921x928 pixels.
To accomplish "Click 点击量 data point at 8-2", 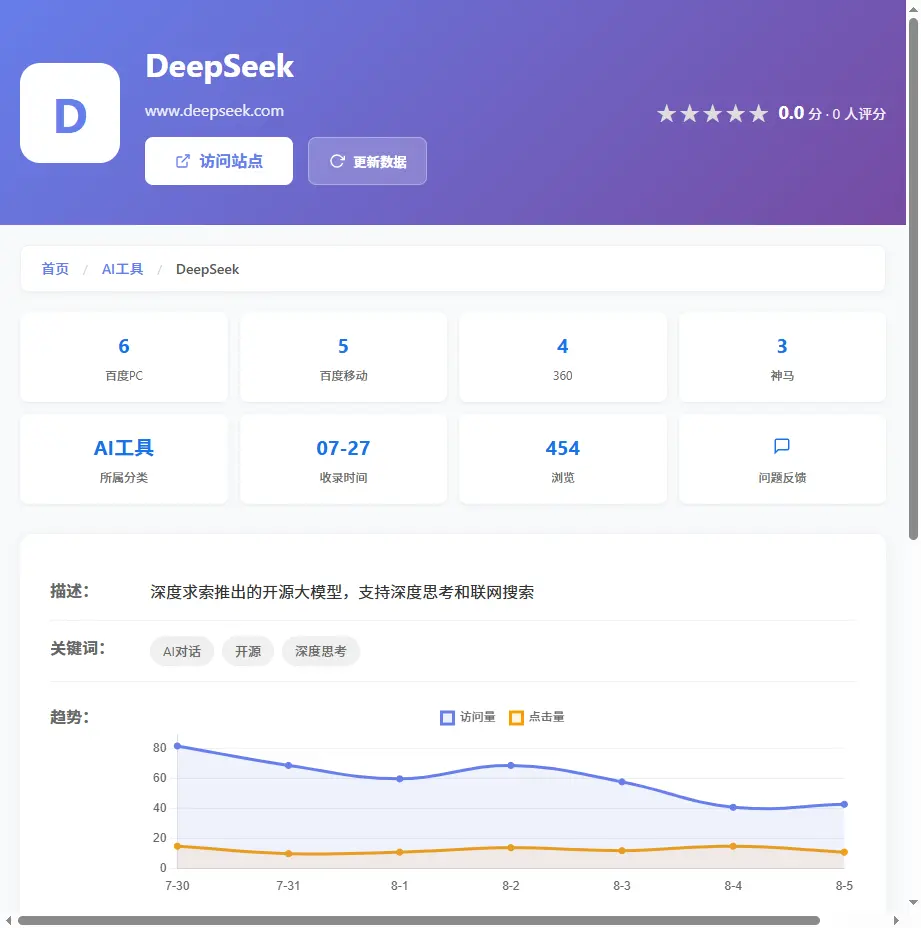I will click(x=511, y=848).
